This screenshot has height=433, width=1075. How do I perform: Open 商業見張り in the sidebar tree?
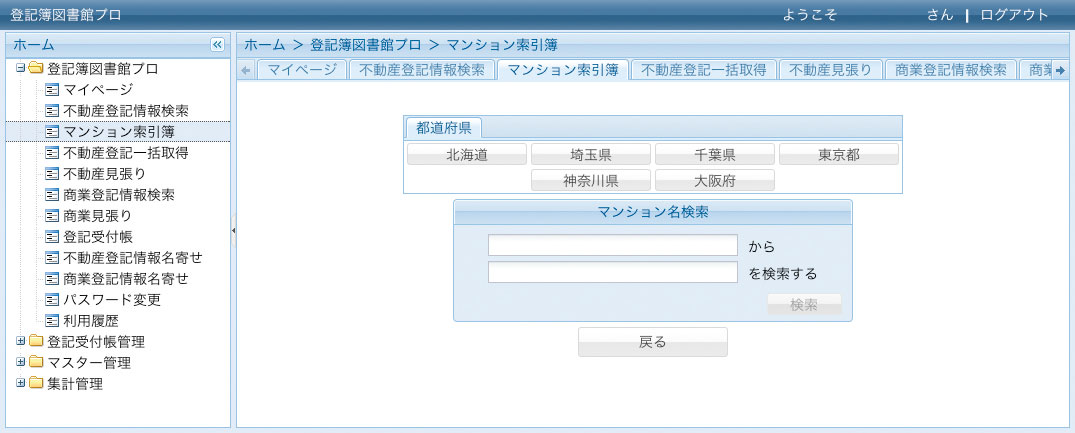point(97,216)
